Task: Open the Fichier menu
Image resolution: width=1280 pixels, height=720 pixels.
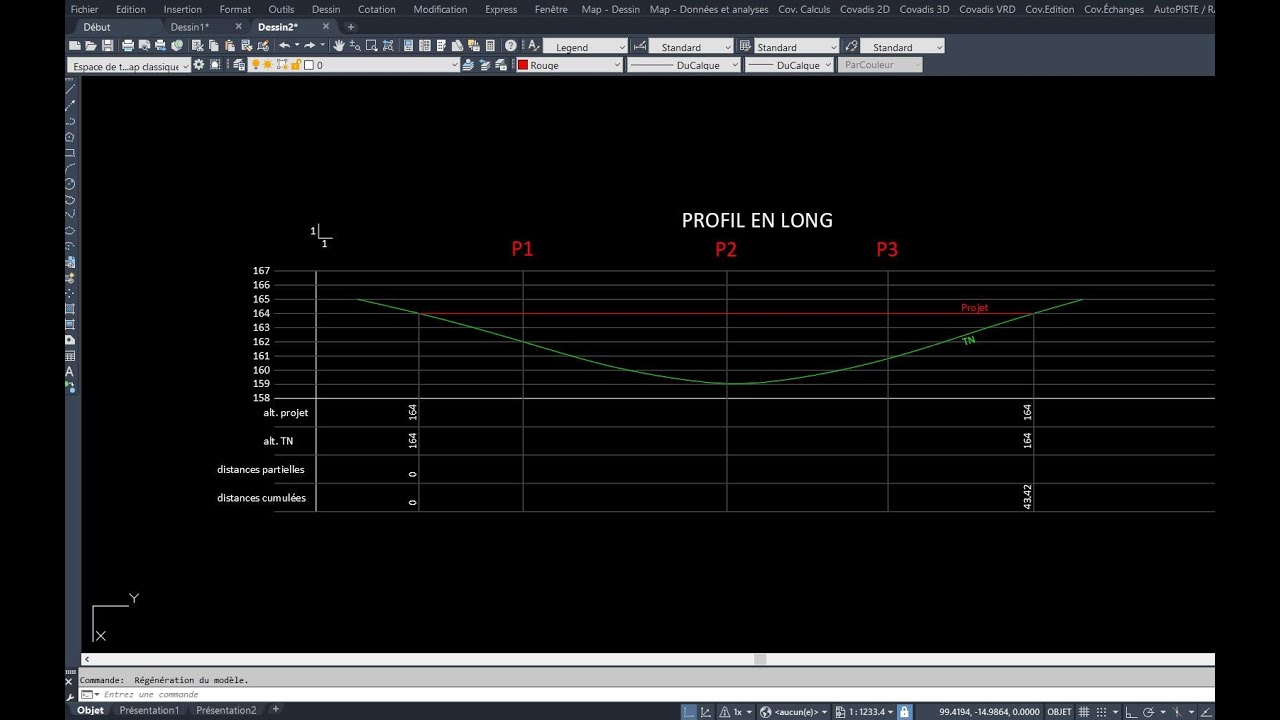Action: (x=84, y=9)
